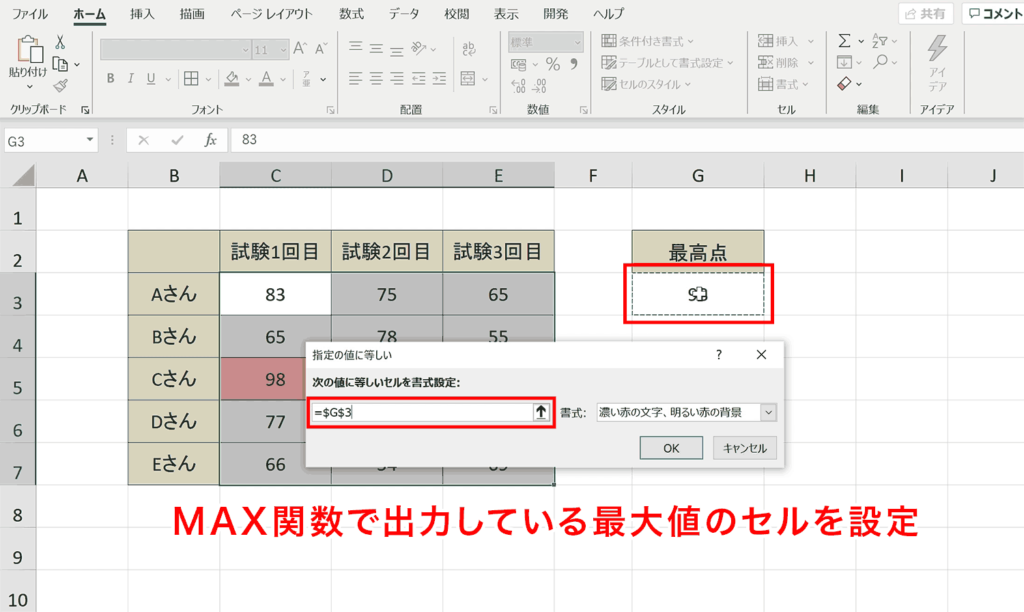Viewport: 1024px width, 612px height.
Task: Toggle Underline formatting
Action: coord(151,79)
